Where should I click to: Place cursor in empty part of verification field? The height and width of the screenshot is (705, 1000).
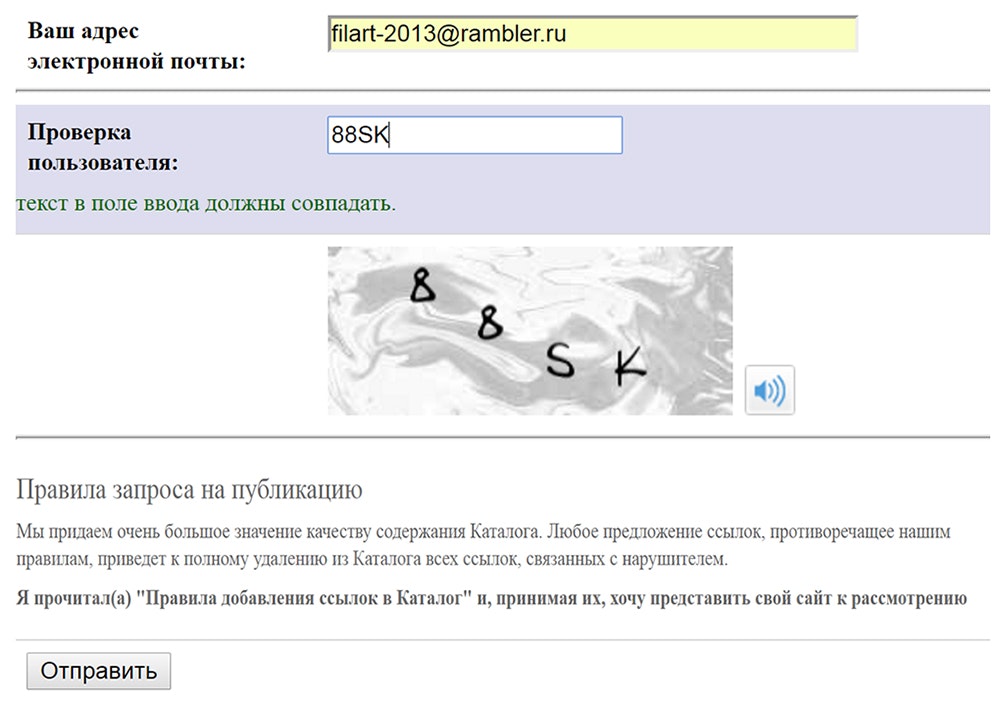tap(520, 135)
